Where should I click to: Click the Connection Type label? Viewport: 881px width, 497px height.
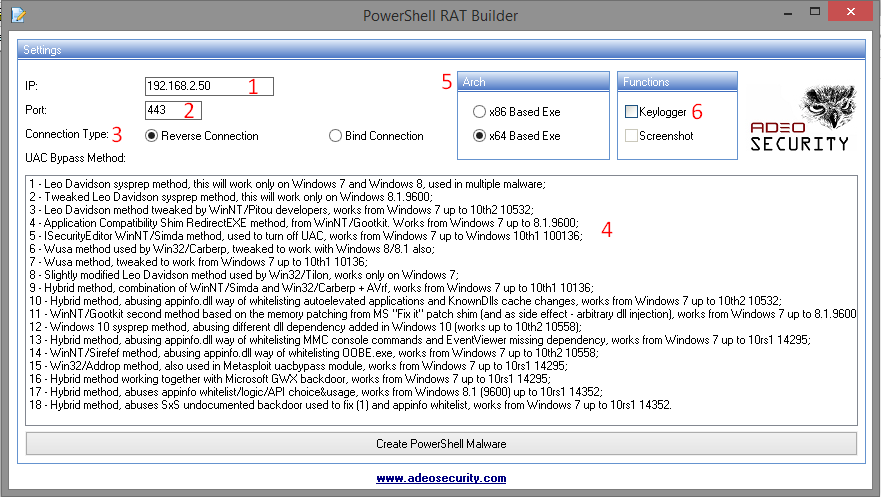pos(67,134)
